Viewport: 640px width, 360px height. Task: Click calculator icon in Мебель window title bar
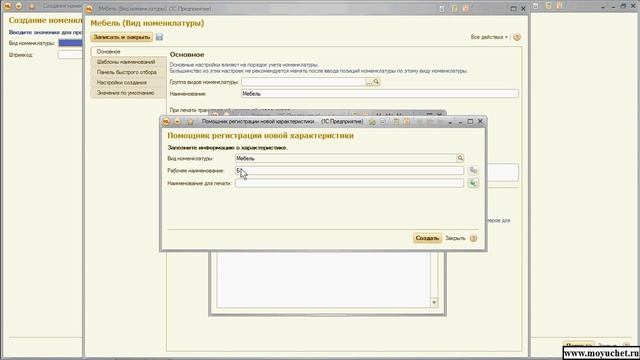pyautogui.click(x=455, y=9)
